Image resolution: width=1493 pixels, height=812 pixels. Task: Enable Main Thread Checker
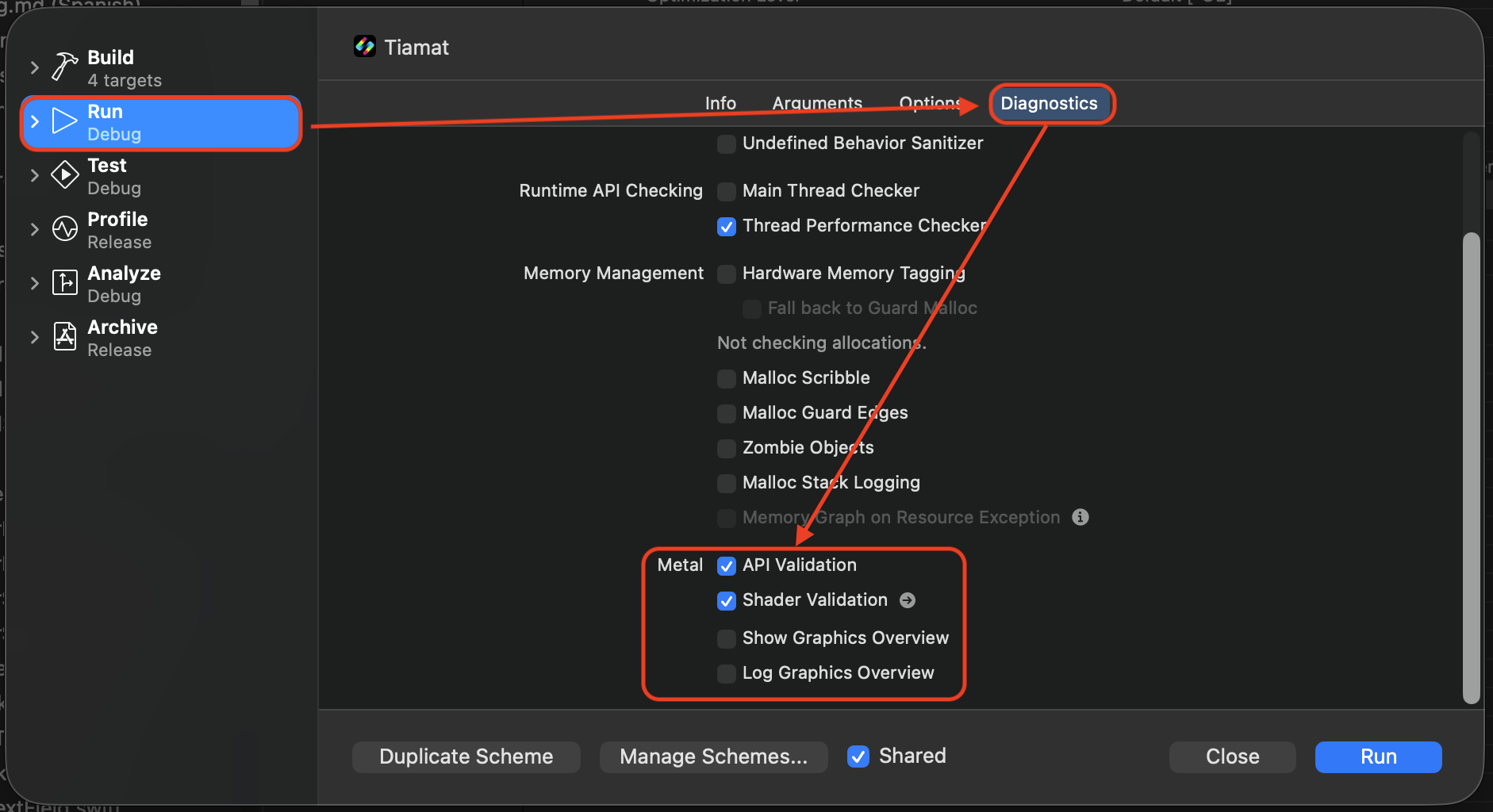tap(726, 191)
